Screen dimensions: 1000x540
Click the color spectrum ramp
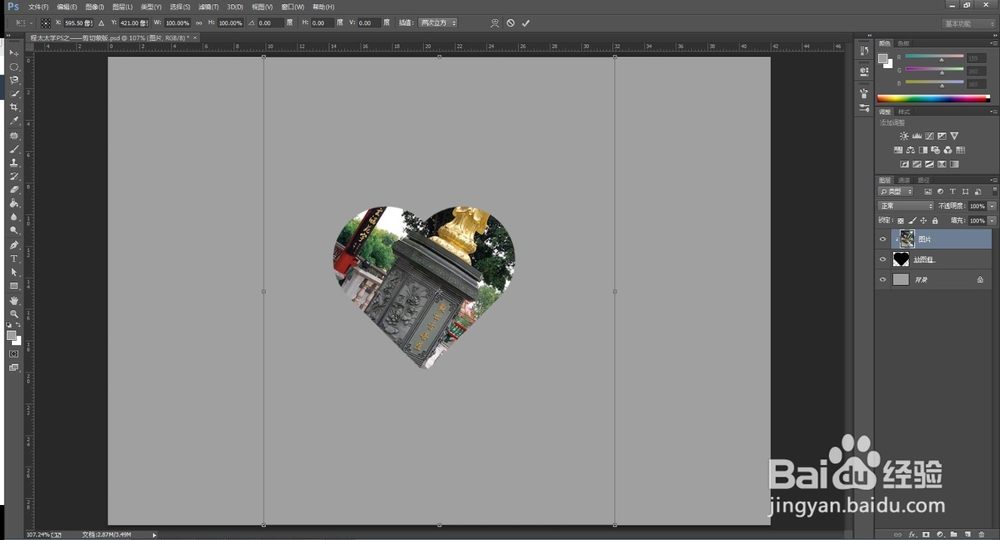point(934,98)
